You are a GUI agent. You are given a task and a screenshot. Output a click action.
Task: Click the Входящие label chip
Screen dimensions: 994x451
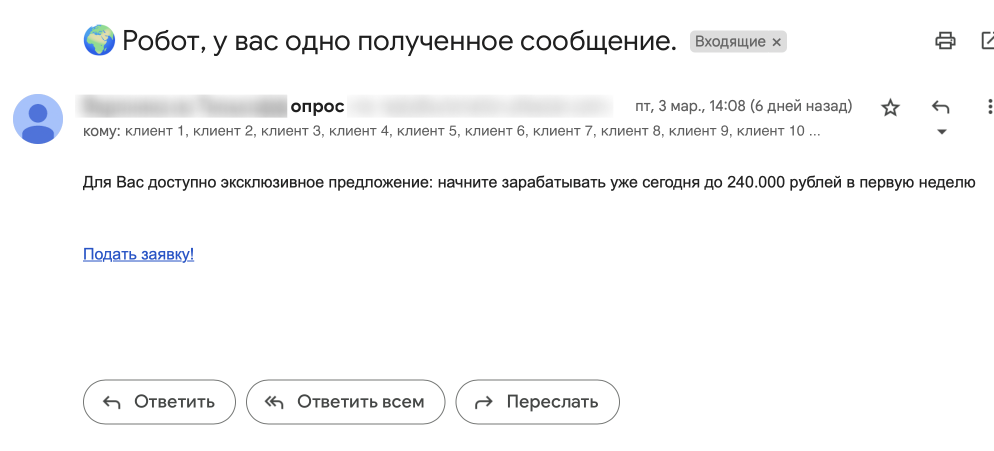tap(730, 42)
